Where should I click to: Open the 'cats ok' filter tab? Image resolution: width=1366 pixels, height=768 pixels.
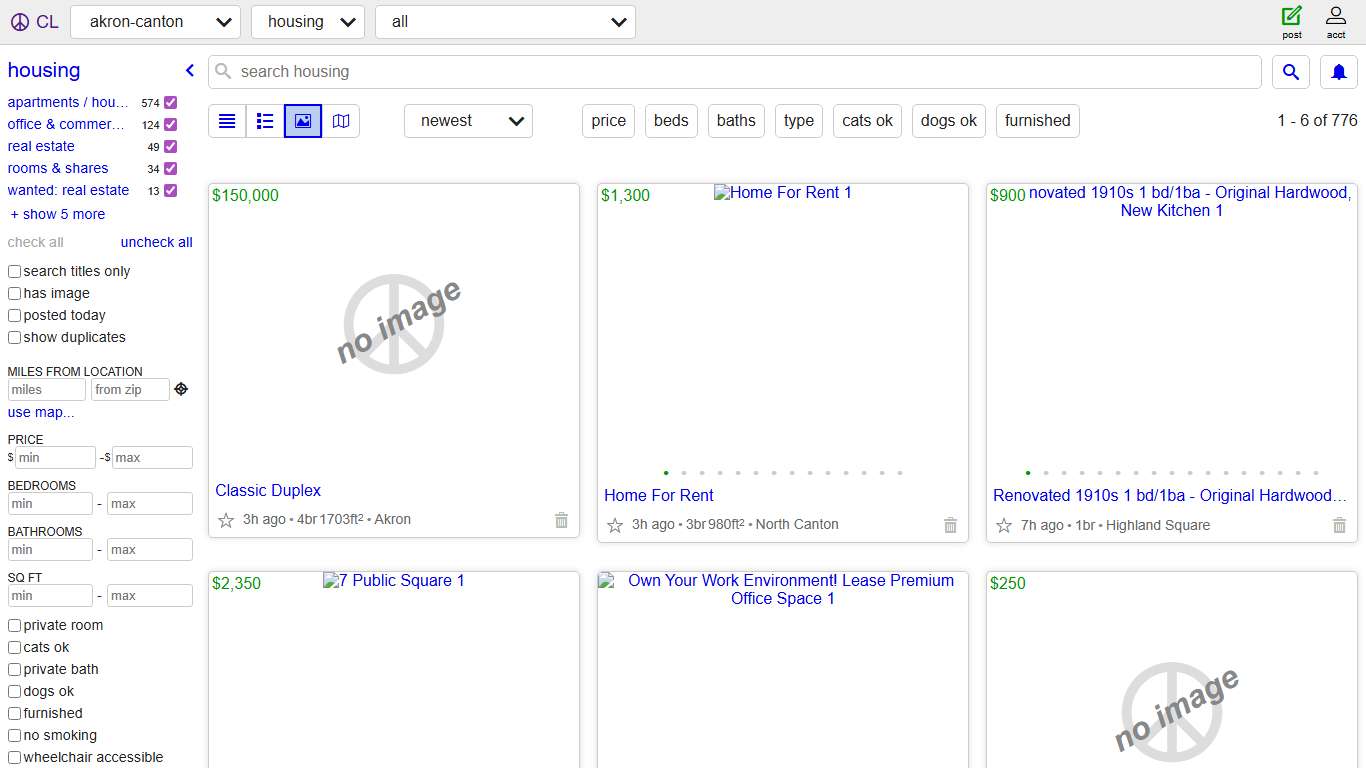click(867, 121)
